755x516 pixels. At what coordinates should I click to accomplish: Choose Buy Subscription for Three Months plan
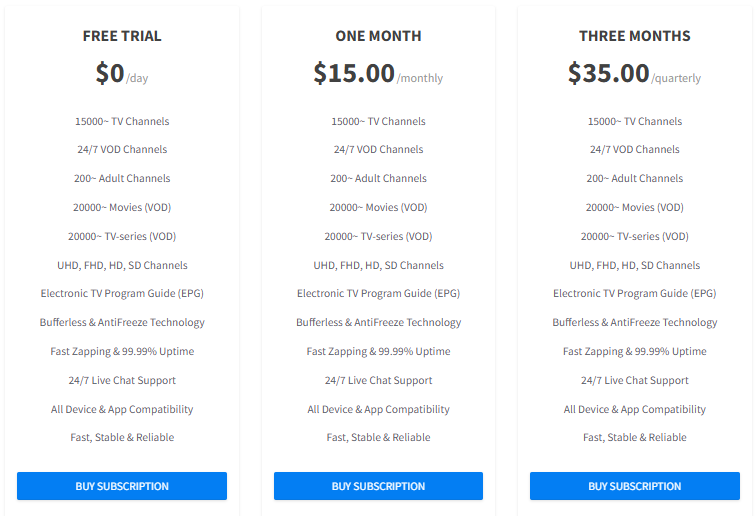click(x=635, y=486)
